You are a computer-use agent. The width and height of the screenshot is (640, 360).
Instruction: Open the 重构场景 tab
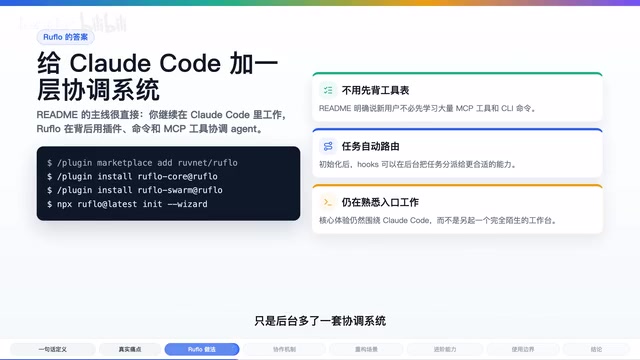tap(366, 349)
